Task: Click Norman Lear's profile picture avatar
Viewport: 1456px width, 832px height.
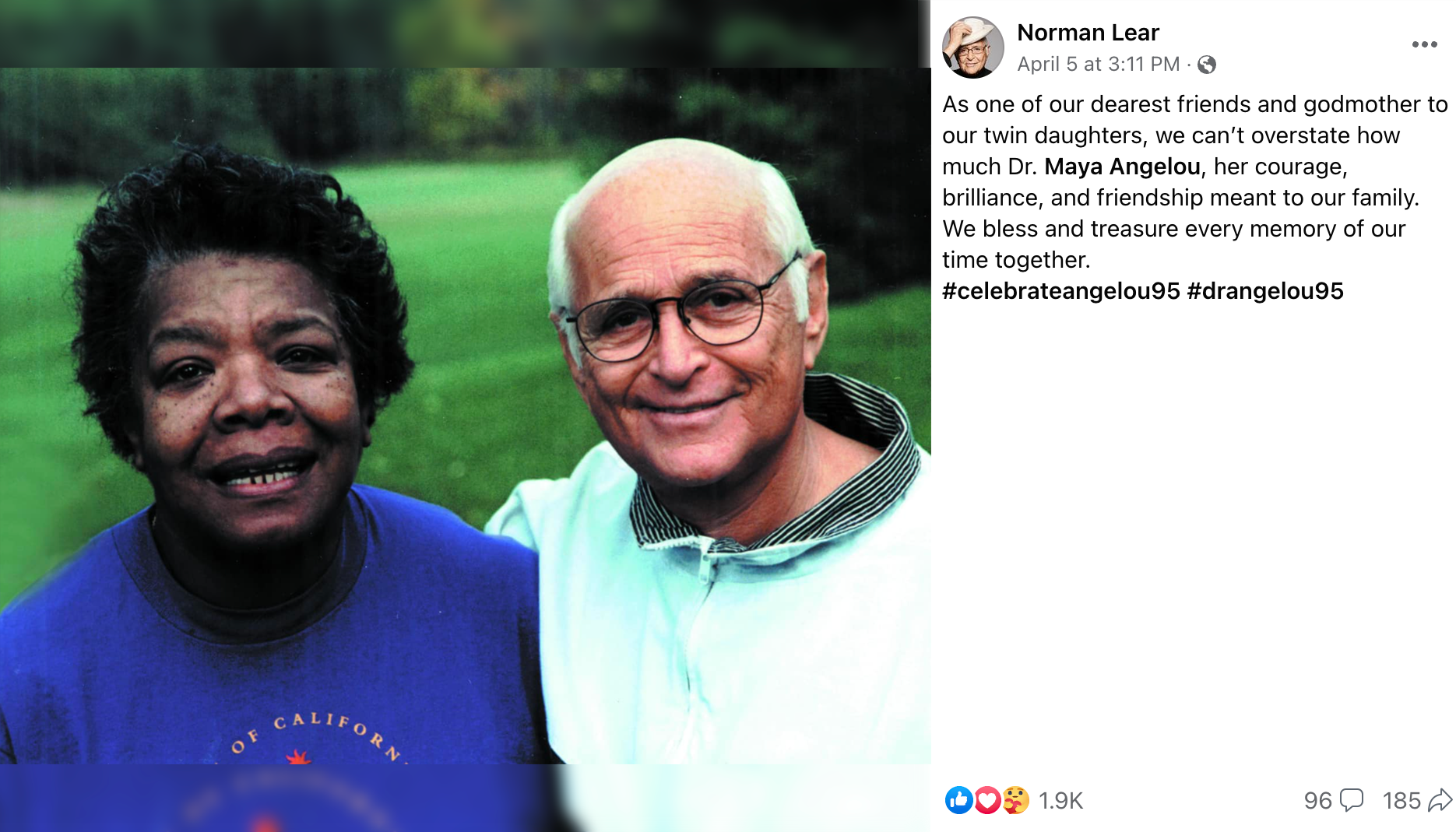Action: [x=973, y=47]
